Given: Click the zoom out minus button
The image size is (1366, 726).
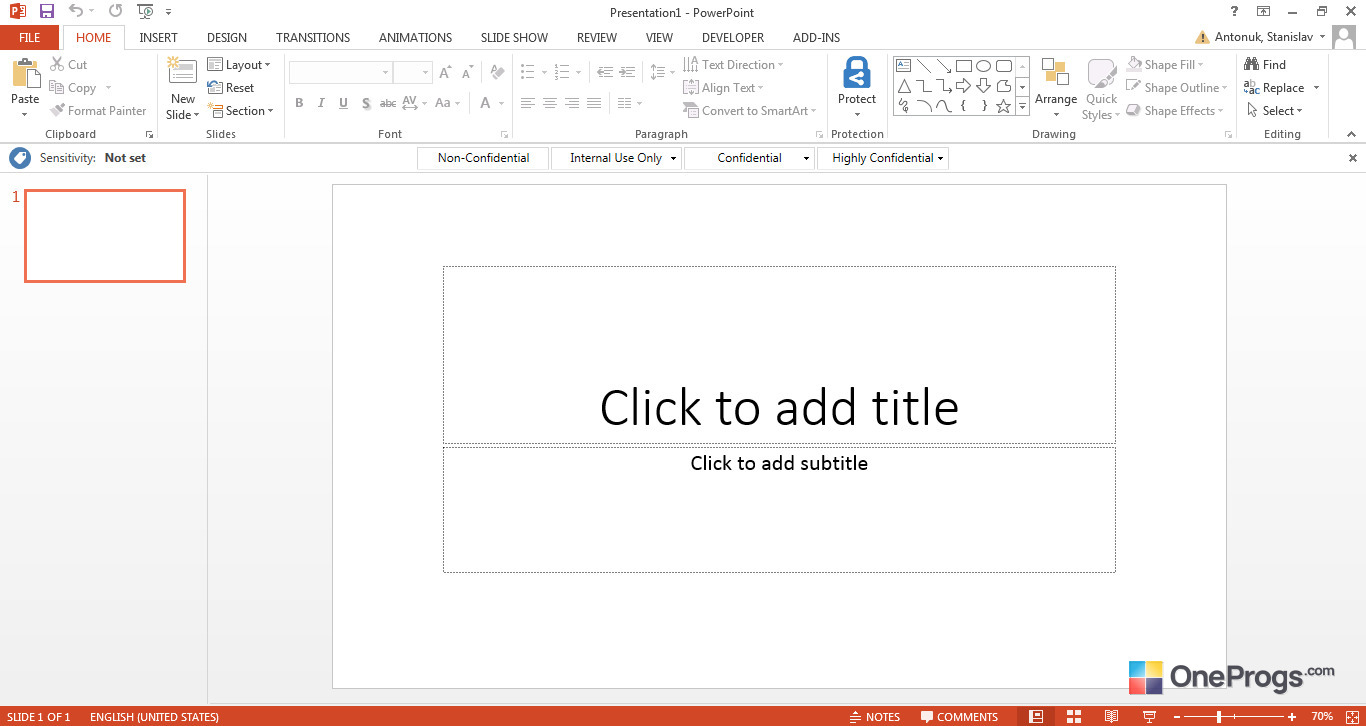Looking at the screenshot, I should pyautogui.click(x=1177, y=716).
